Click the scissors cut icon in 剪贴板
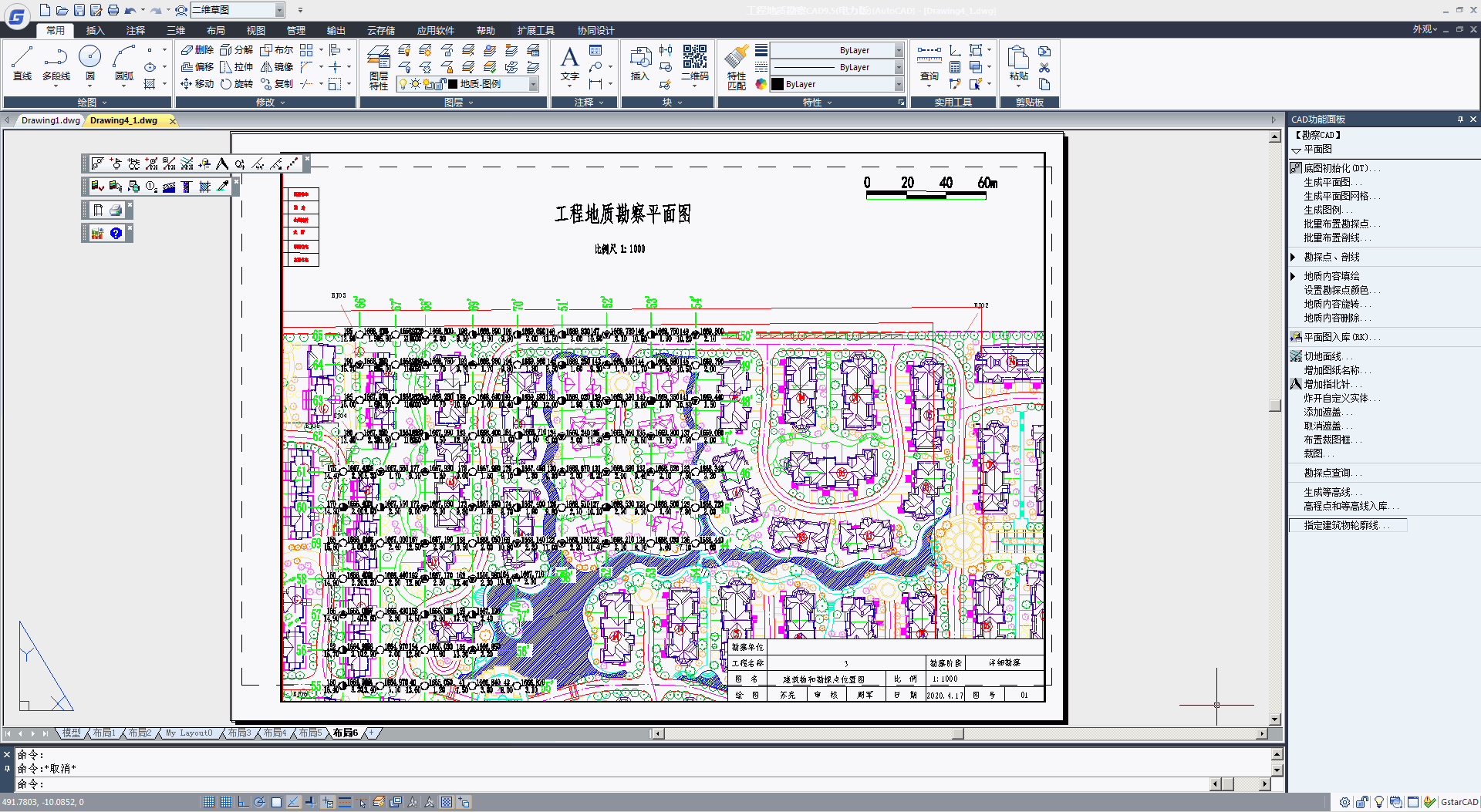The image size is (1481, 812). click(x=1044, y=68)
